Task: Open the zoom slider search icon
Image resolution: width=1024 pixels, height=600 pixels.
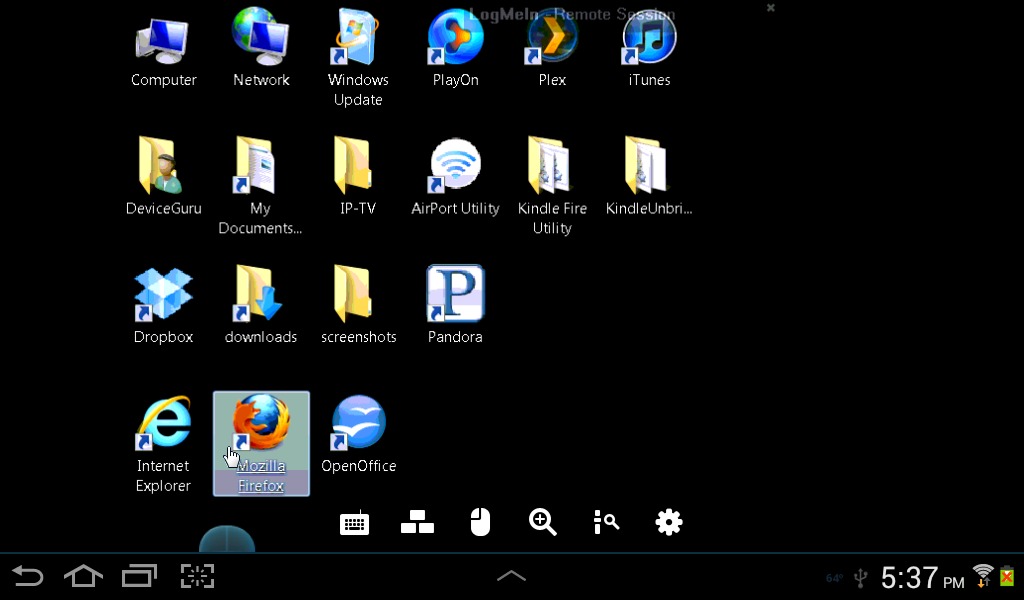Action: (x=606, y=522)
